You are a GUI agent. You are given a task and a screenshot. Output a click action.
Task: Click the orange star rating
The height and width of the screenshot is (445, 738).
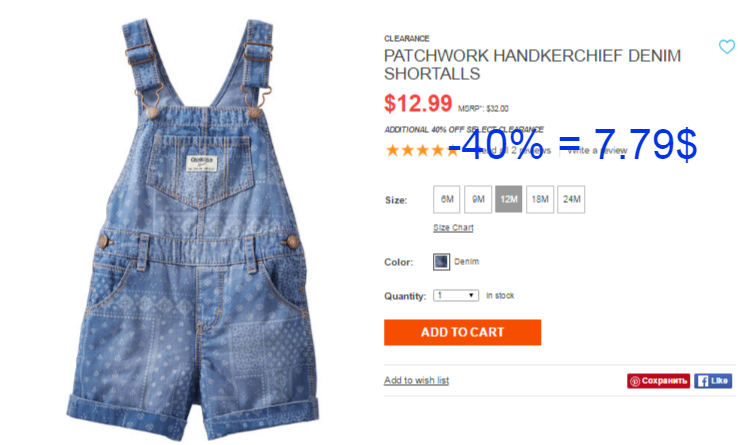[x=421, y=151]
